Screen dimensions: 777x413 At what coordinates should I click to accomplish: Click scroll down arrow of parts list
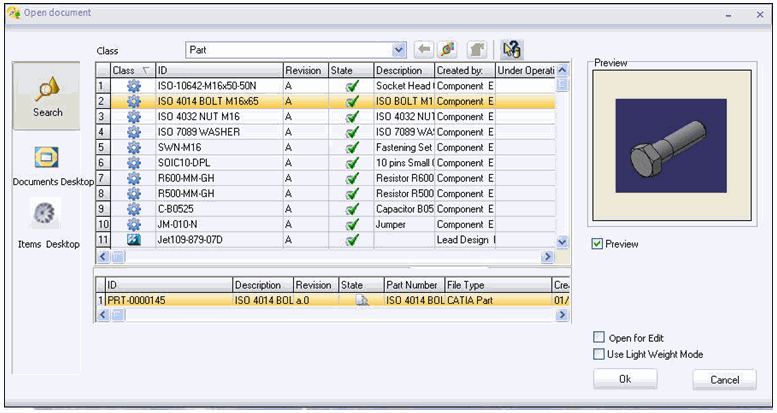[562, 241]
